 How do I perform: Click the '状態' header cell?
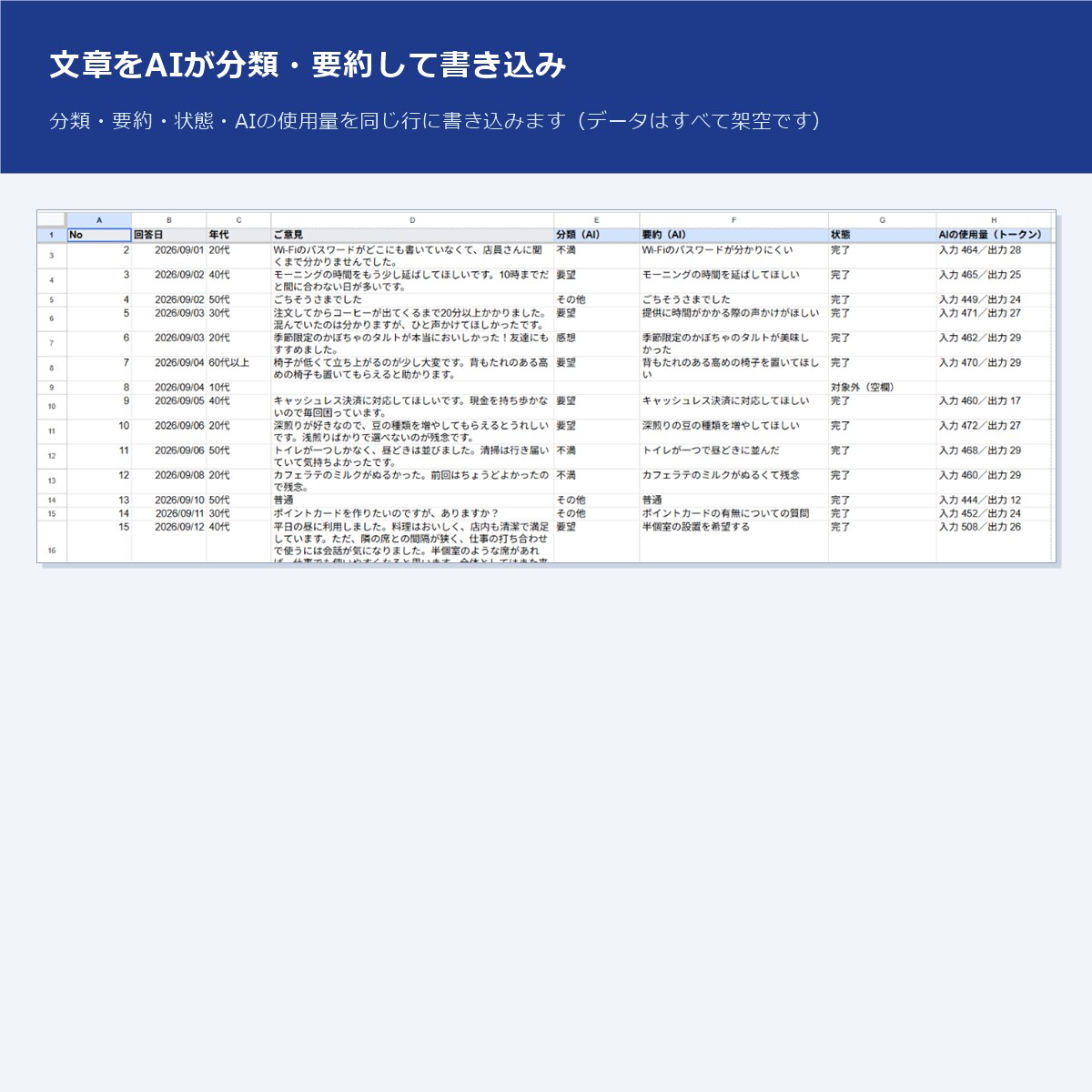[882, 235]
